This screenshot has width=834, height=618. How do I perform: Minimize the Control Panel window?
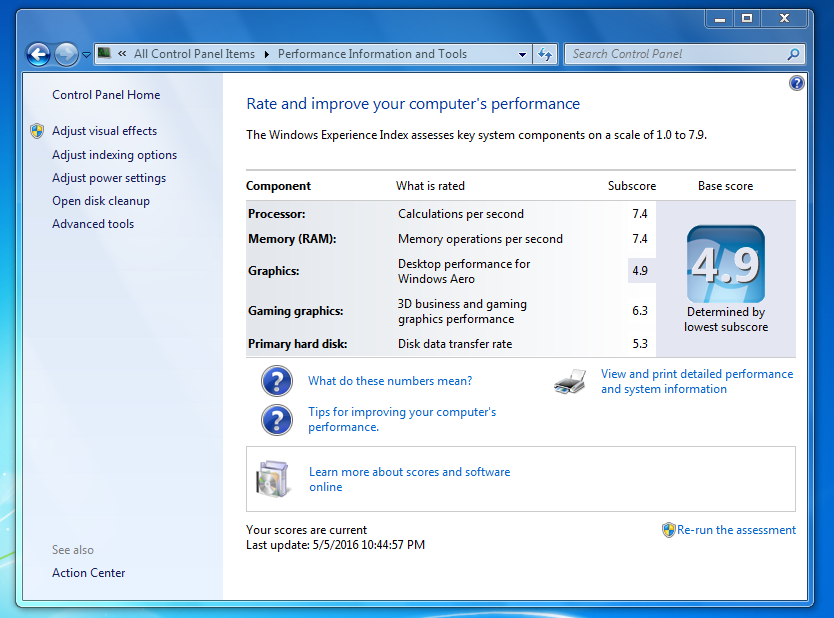[720, 19]
